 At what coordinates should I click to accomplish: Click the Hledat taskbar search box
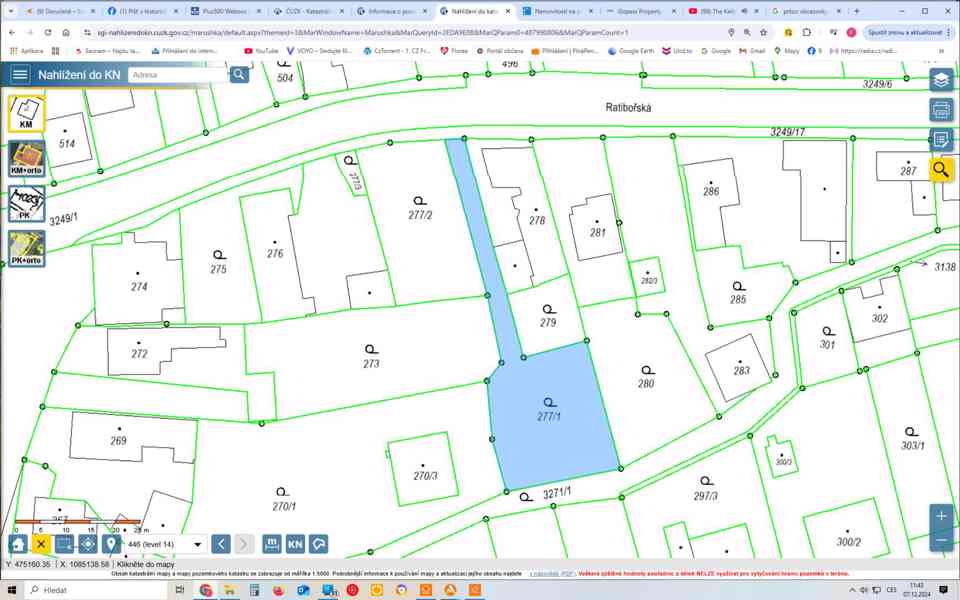(x=98, y=590)
